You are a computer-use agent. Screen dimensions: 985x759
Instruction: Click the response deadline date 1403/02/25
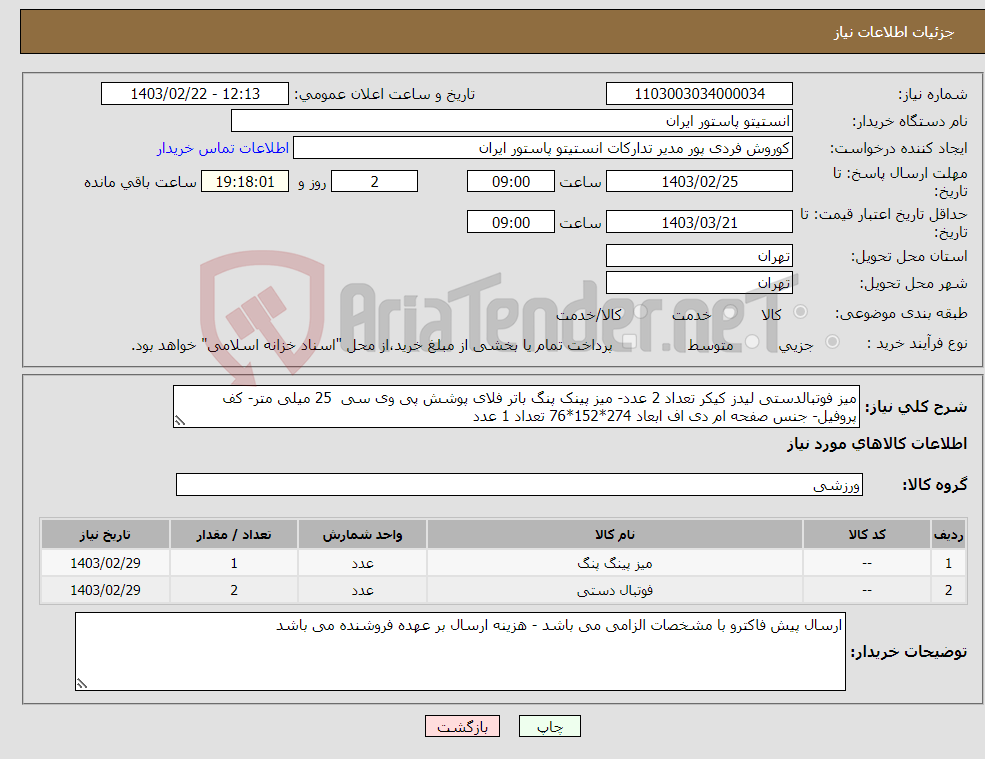coord(699,182)
